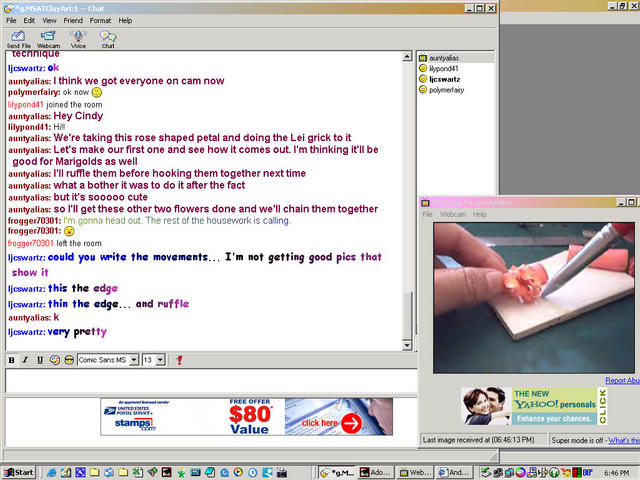640x480 pixels.
Task: Click the webcam video image of clay flower
Action: [x=534, y=298]
